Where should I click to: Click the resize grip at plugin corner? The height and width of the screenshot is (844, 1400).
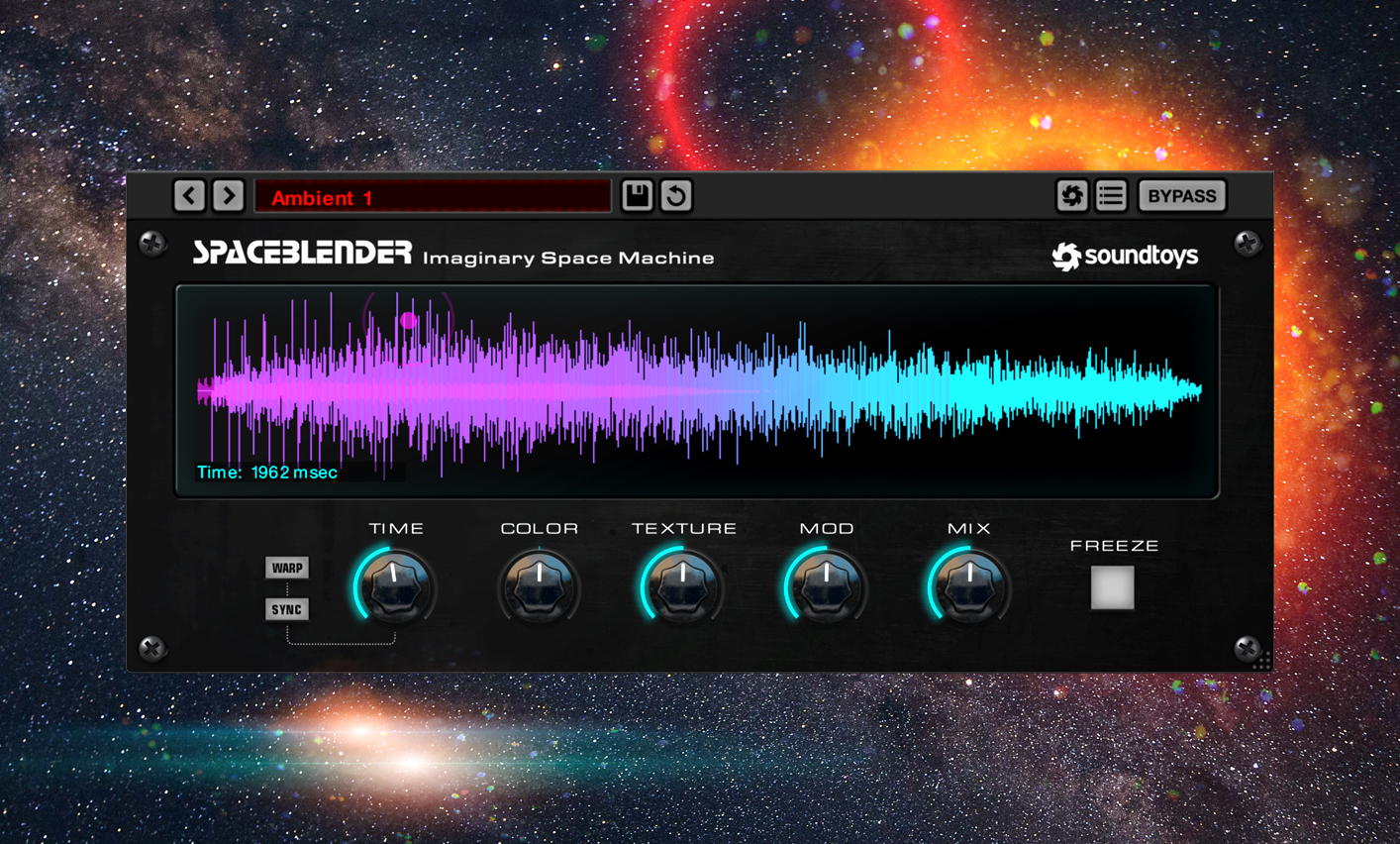(x=1261, y=661)
